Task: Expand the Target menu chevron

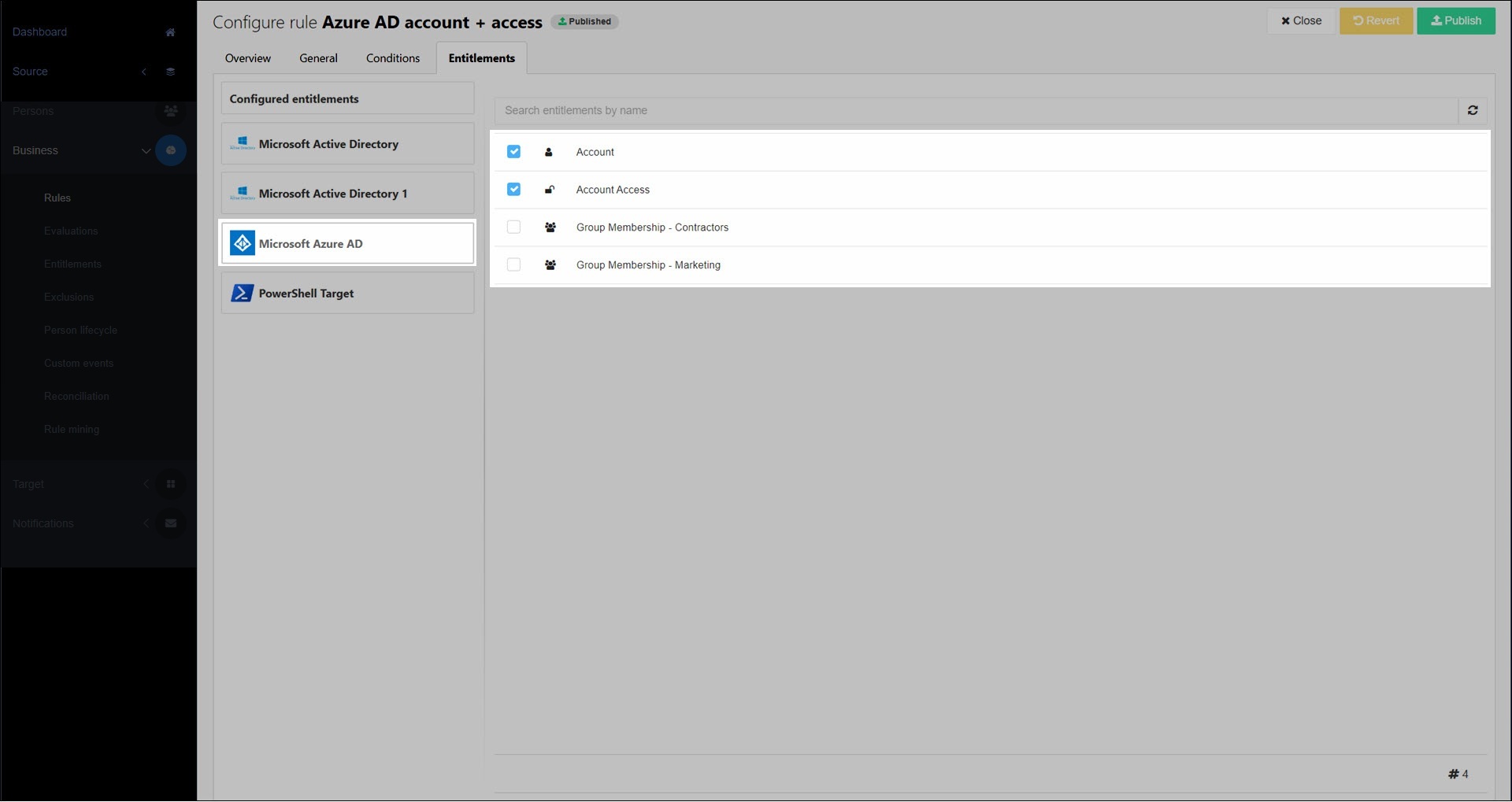Action: [x=146, y=484]
